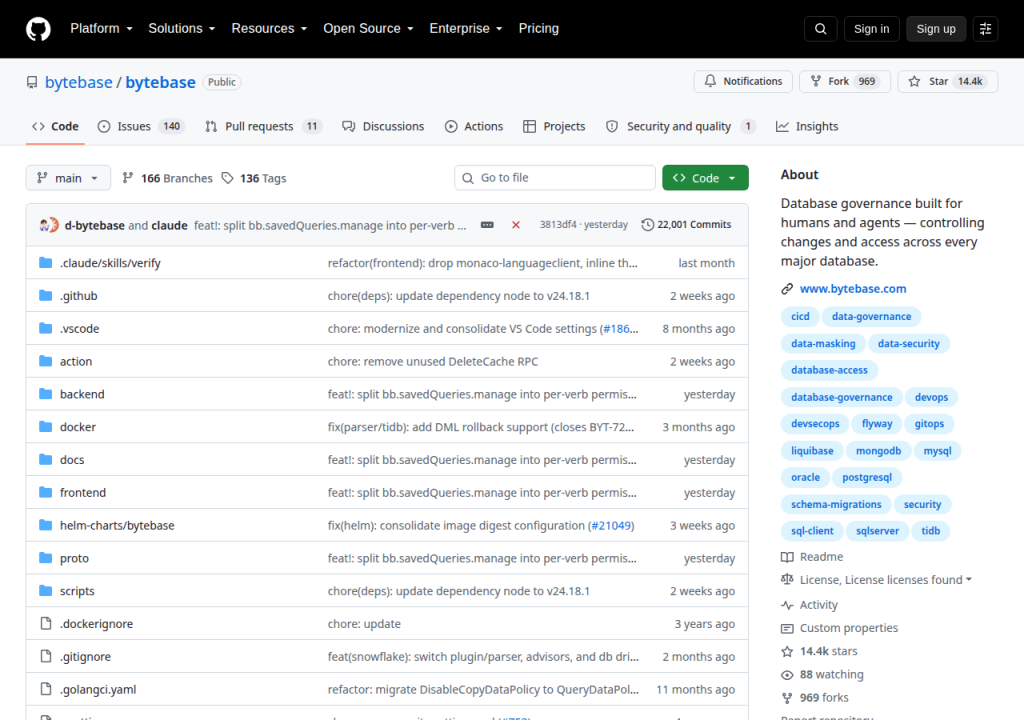Select the cicd topic tag
Image resolution: width=1024 pixels, height=720 pixels.
(x=800, y=316)
